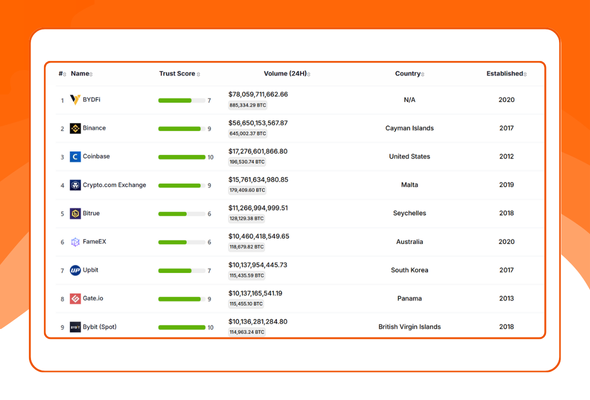Click BYDFi trust score bar
Screen dimensions: 590x400
pyautogui.click(x=182, y=100)
